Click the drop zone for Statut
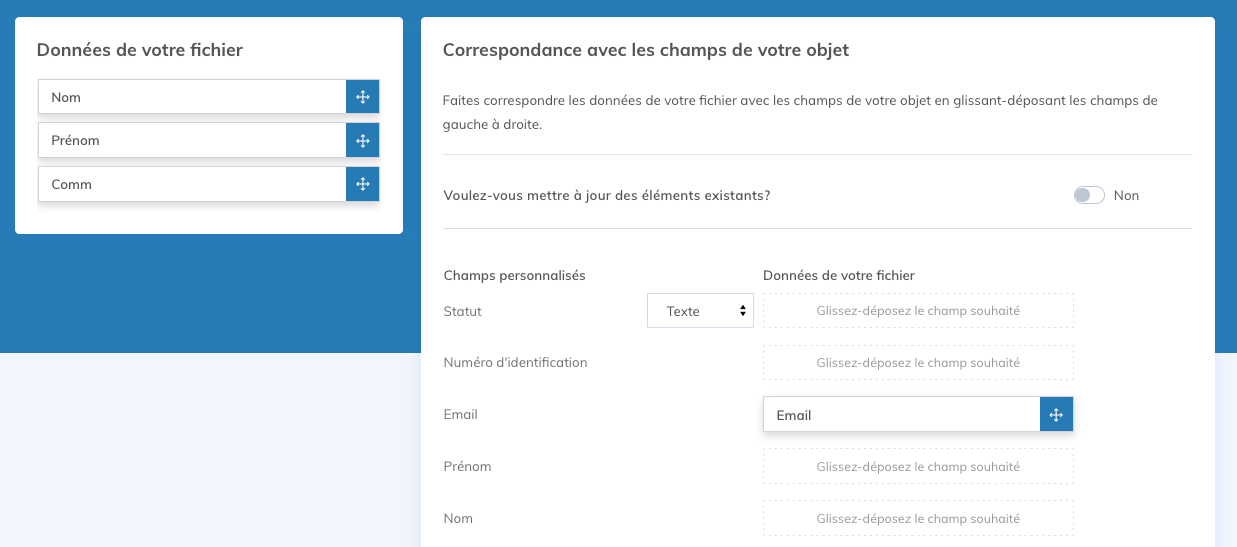Screen dimensions: 1237x547 [918, 311]
